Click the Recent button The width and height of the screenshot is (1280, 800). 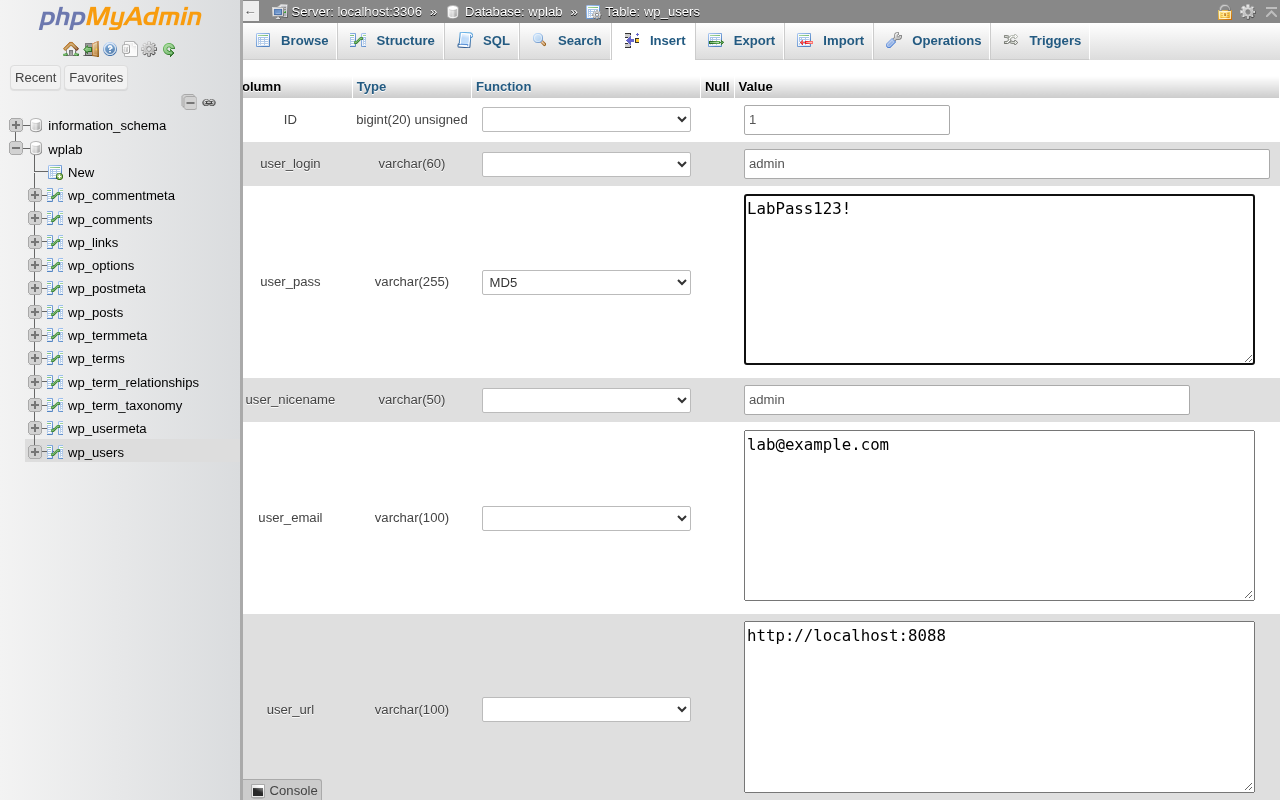pos(35,78)
